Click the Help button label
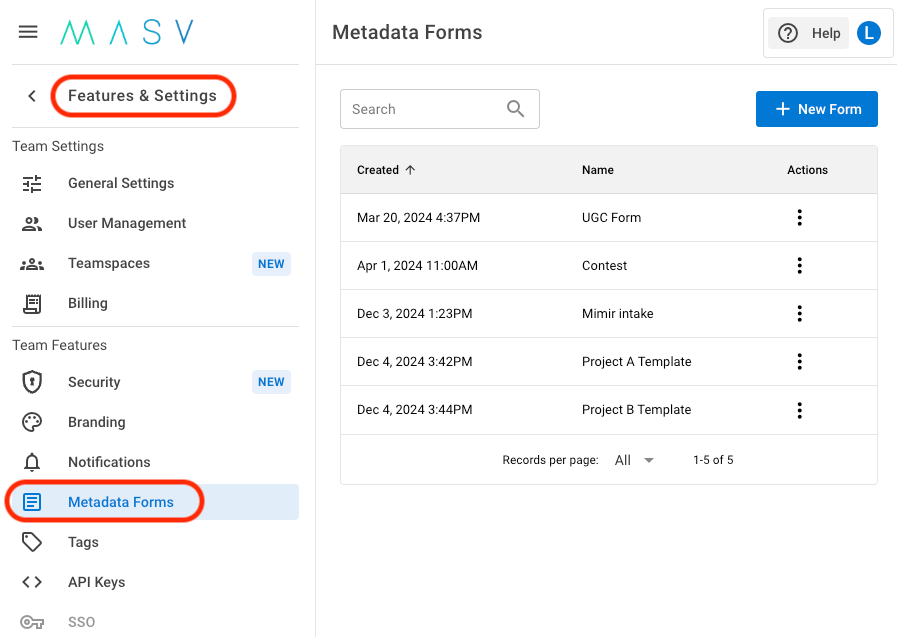Image resolution: width=897 pixels, height=637 pixels. pos(826,33)
